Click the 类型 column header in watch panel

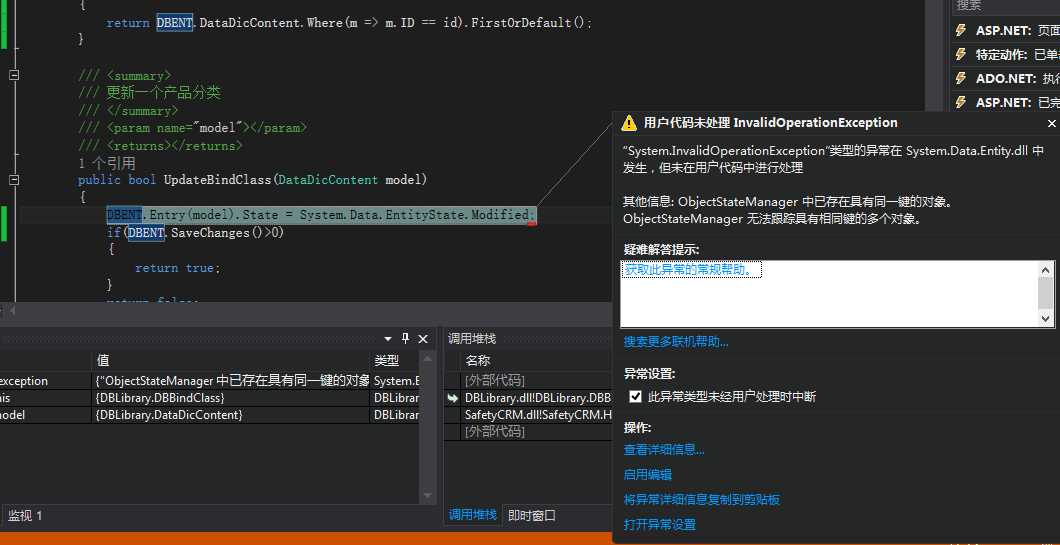[396, 360]
